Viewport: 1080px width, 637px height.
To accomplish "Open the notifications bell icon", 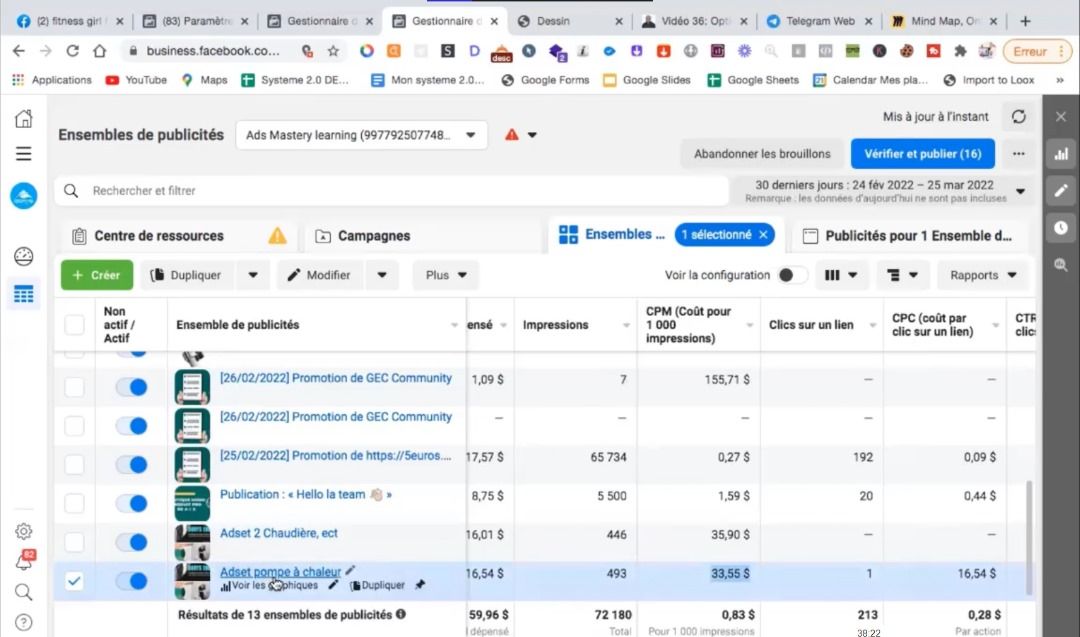I will pos(23,562).
